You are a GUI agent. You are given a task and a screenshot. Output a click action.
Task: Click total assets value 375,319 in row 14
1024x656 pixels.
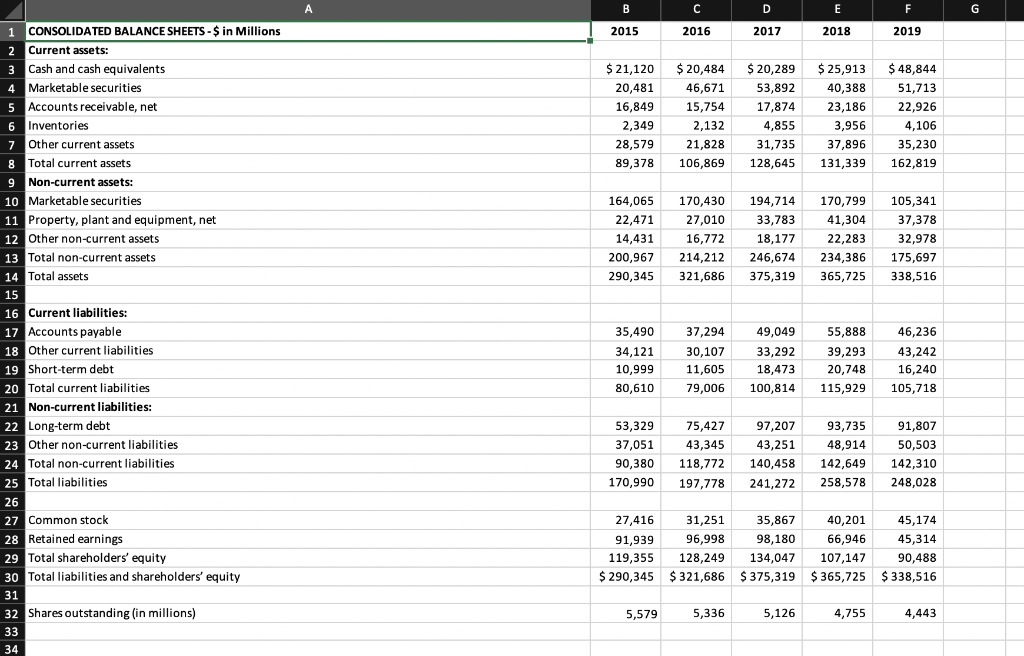[x=767, y=276]
